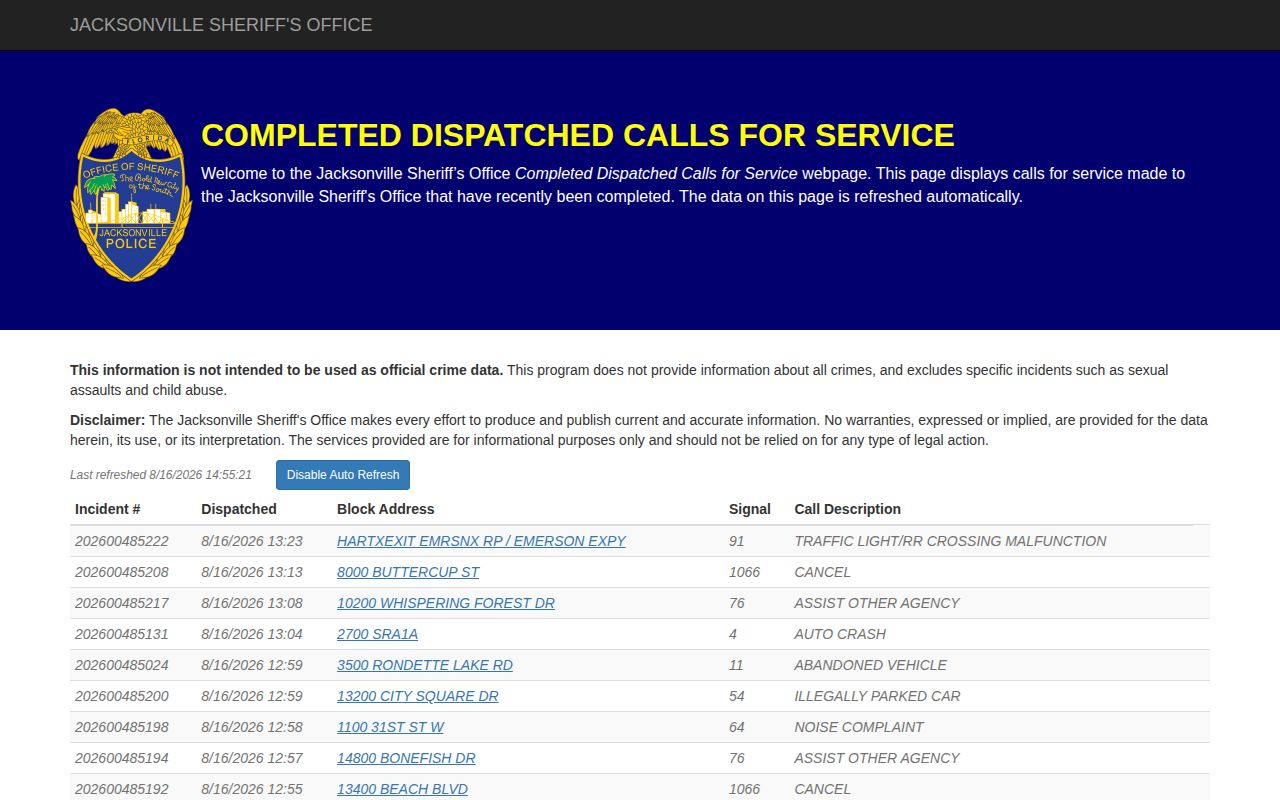Select incident number 202600485198
Viewport: 1280px width, 800px height.
pyautogui.click(x=122, y=727)
